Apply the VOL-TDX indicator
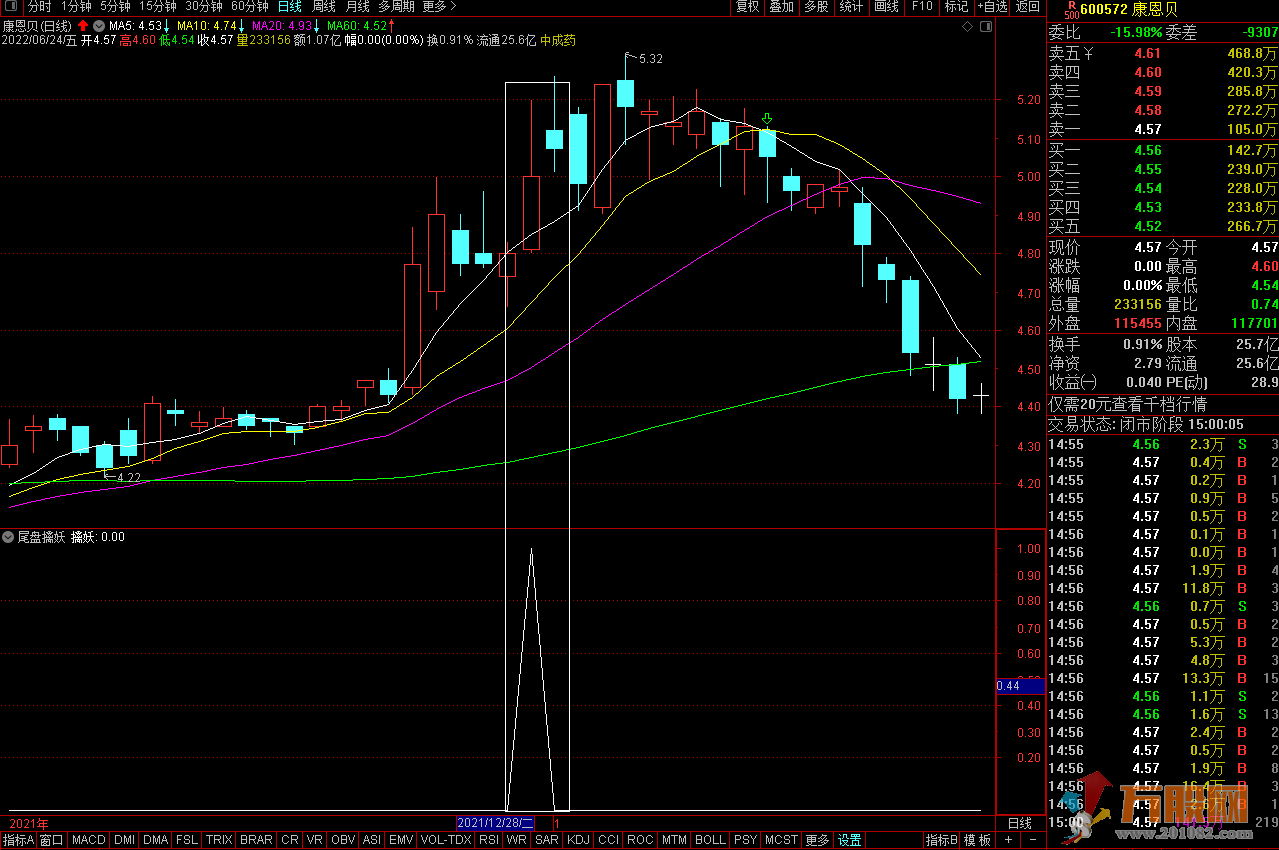1279x850 pixels. pos(446,840)
